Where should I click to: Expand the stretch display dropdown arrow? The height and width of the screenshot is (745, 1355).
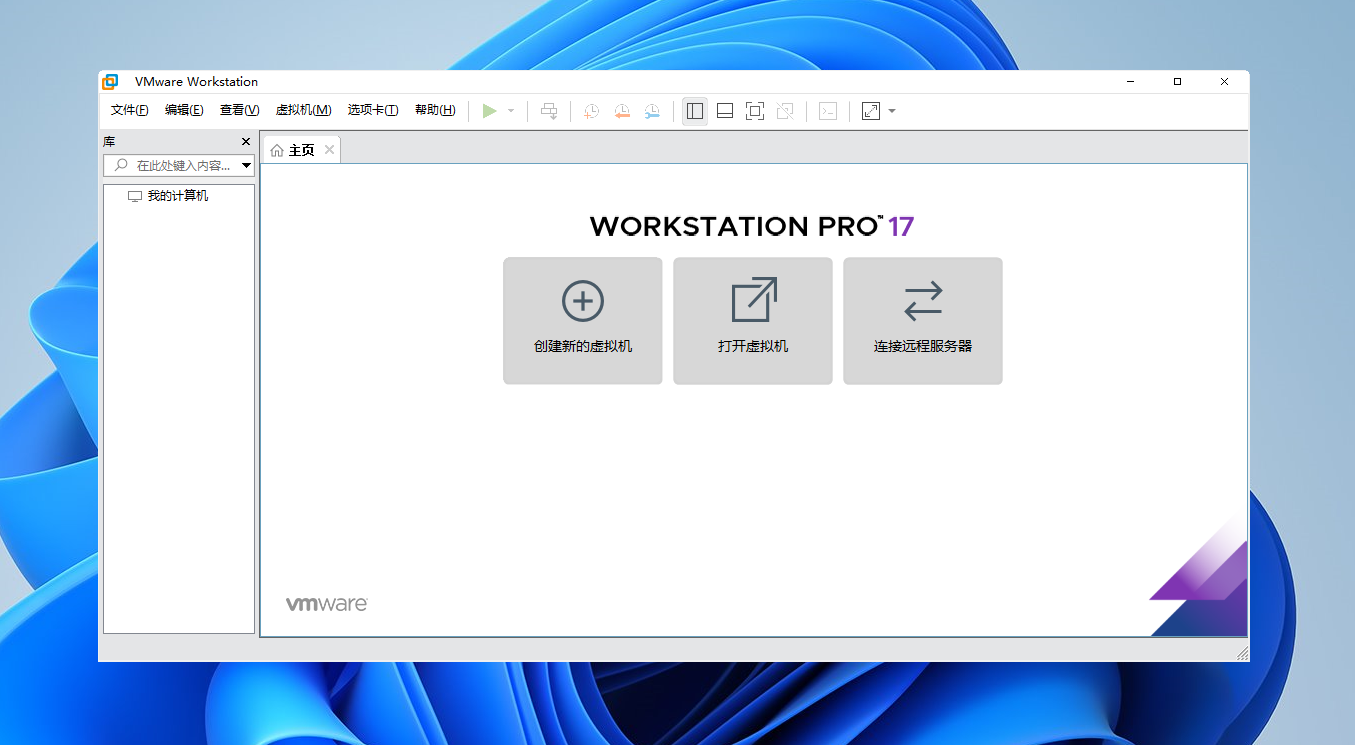click(892, 111)
